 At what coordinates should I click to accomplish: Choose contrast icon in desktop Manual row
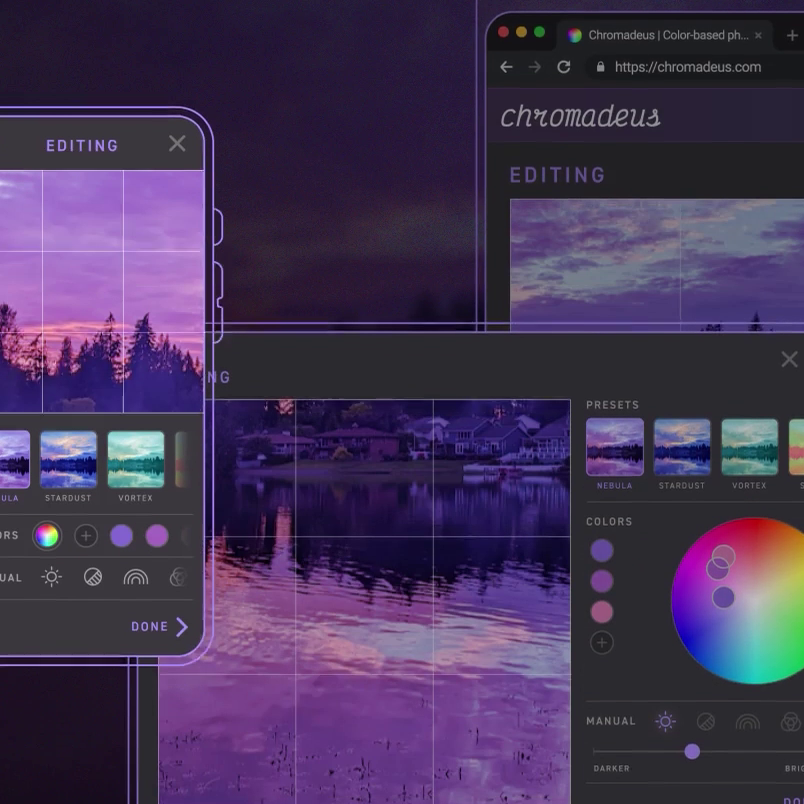pyautogui.click(x=706, y=721)
